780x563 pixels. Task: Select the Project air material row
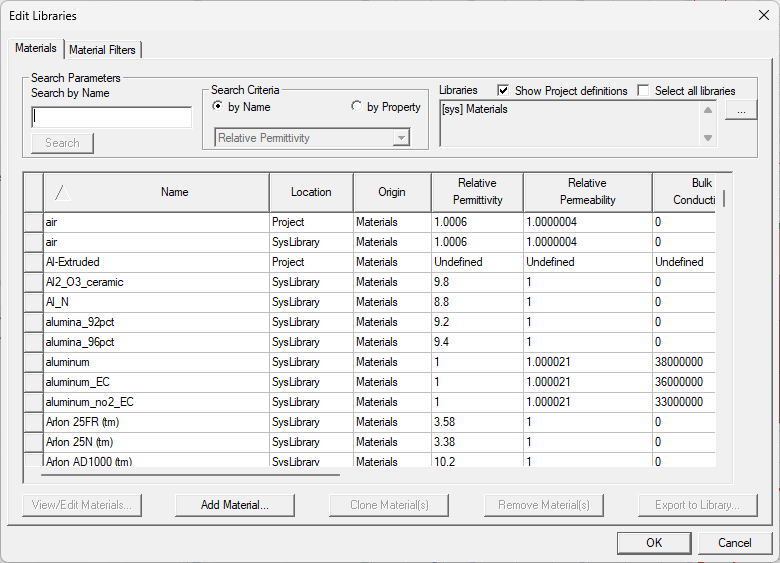[369, 222]
